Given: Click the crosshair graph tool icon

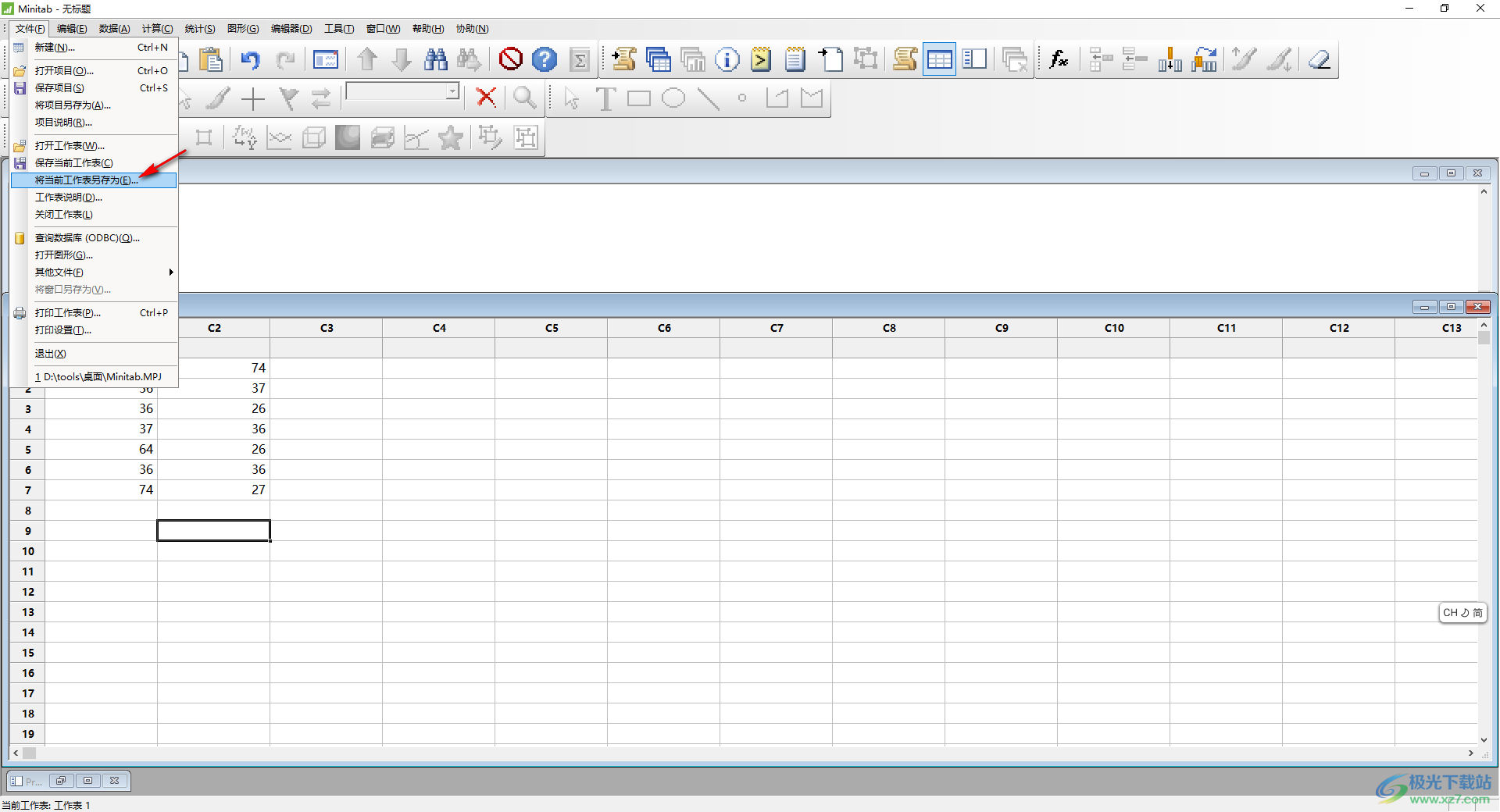Looking at the screenshot, I should pyautogui.click(x=253, y=98).
